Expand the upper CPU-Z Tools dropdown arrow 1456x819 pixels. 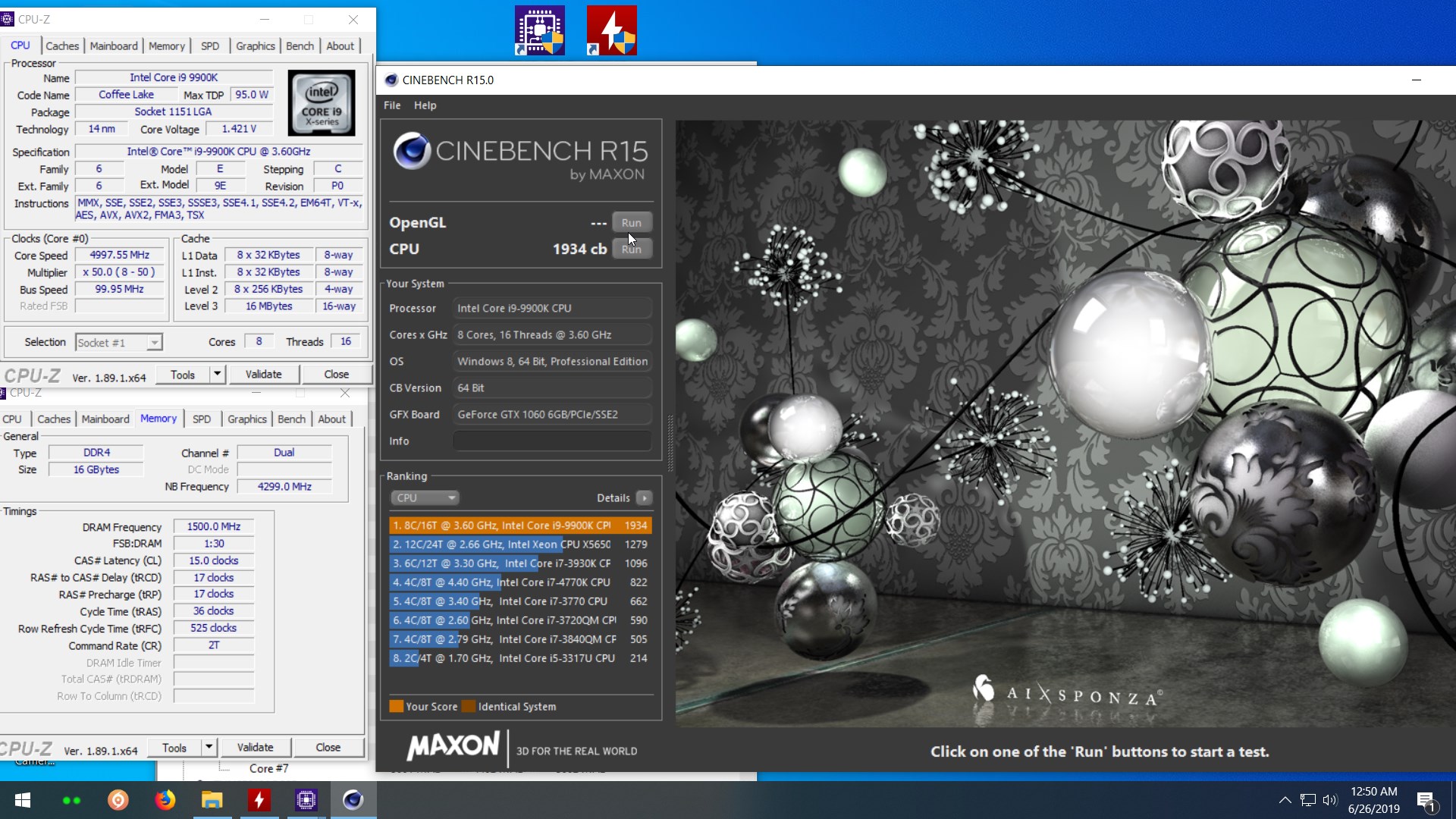217,374
